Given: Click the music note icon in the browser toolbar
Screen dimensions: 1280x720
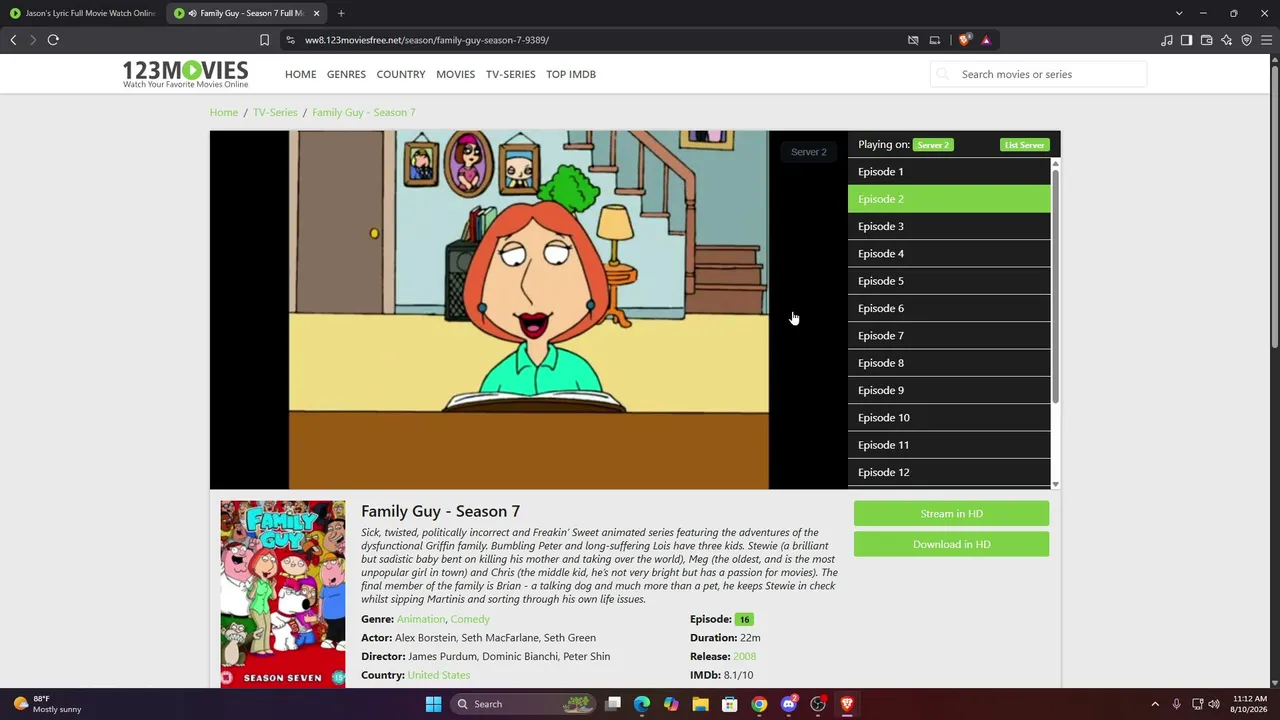Looking at the screenshot, I should click(x=1167, y=40).
